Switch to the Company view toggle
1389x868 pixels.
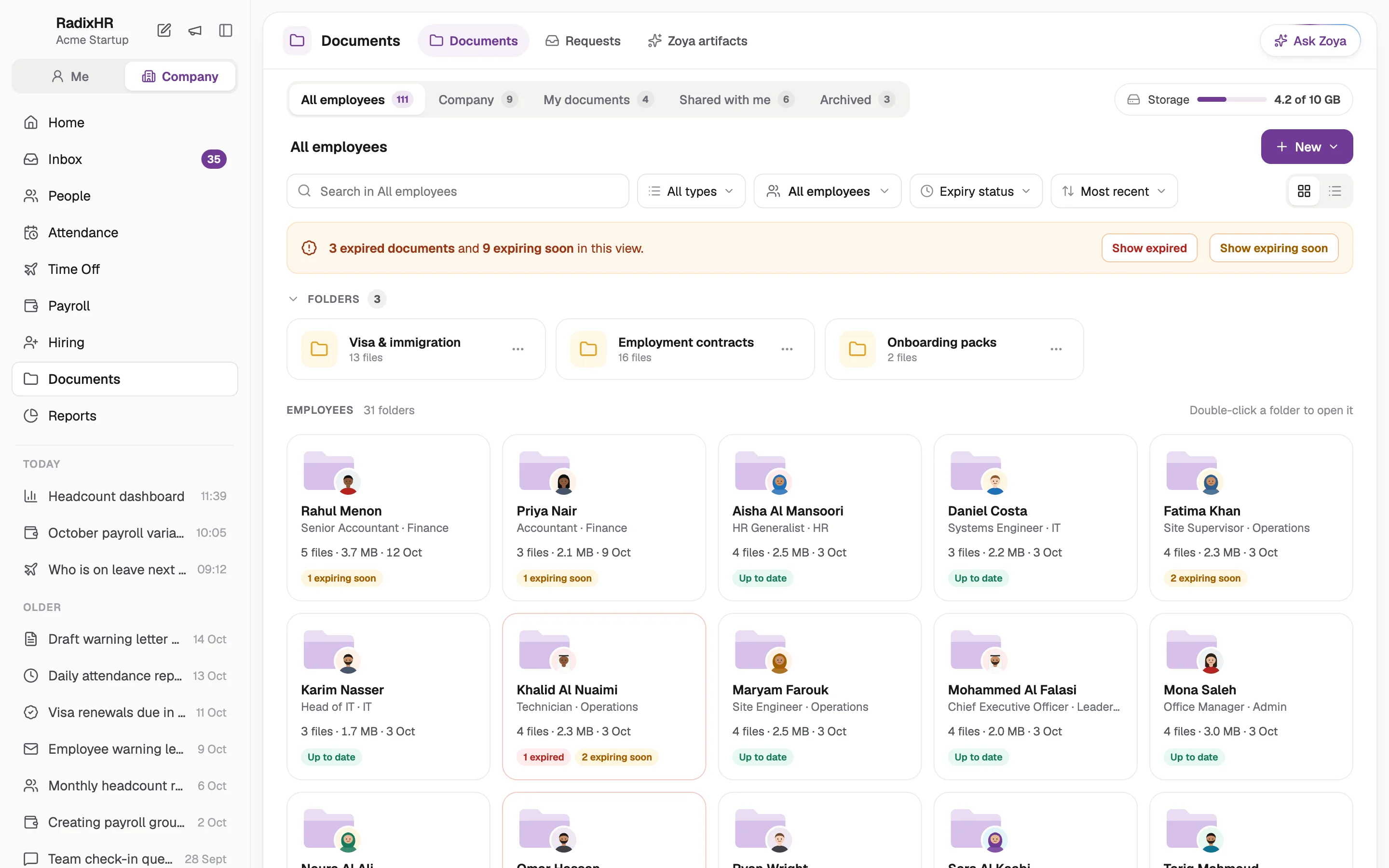tap(180, 76)
